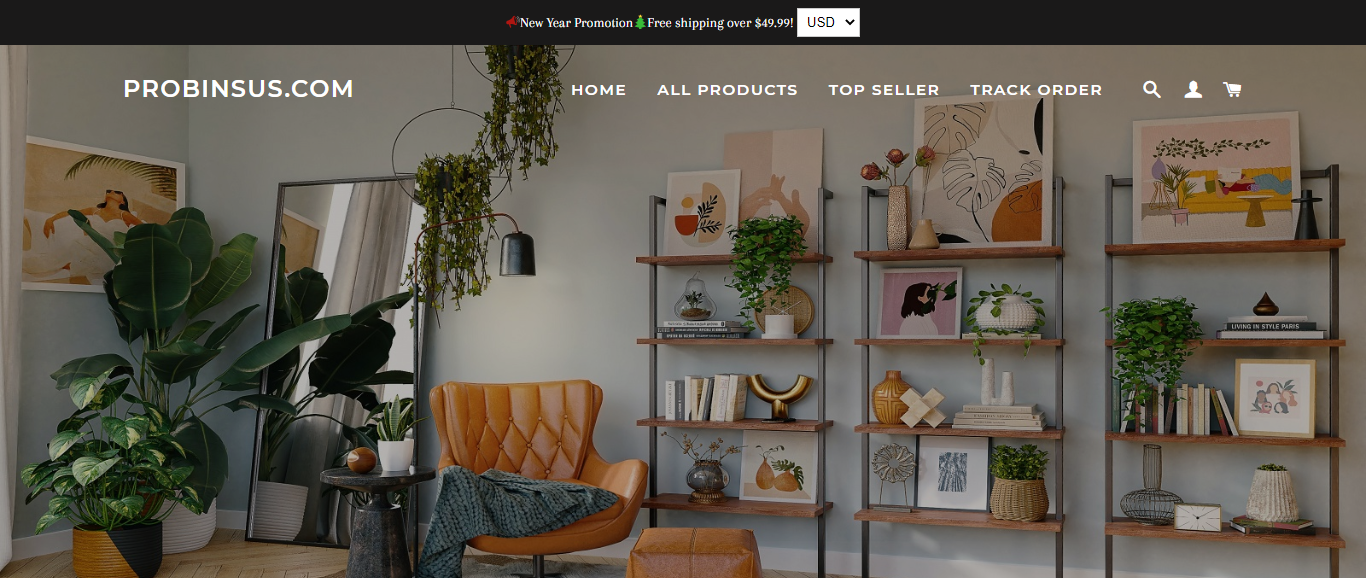Click the Christmas tree emoji in promo bar
The height and width of the screenshot is (578, 1366).
640,22
